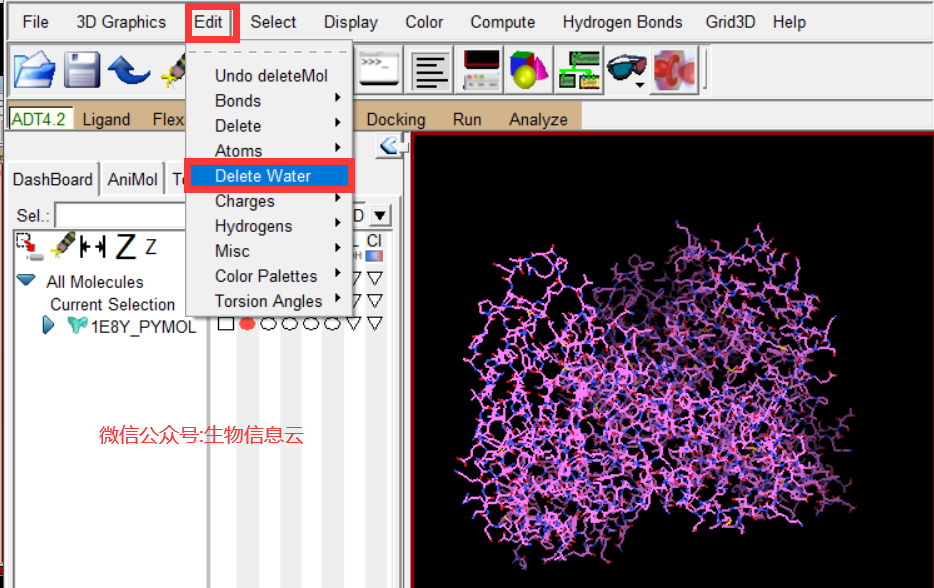Click the large Z icon
This screenshot has width=934, height=588.
(126, 246)
